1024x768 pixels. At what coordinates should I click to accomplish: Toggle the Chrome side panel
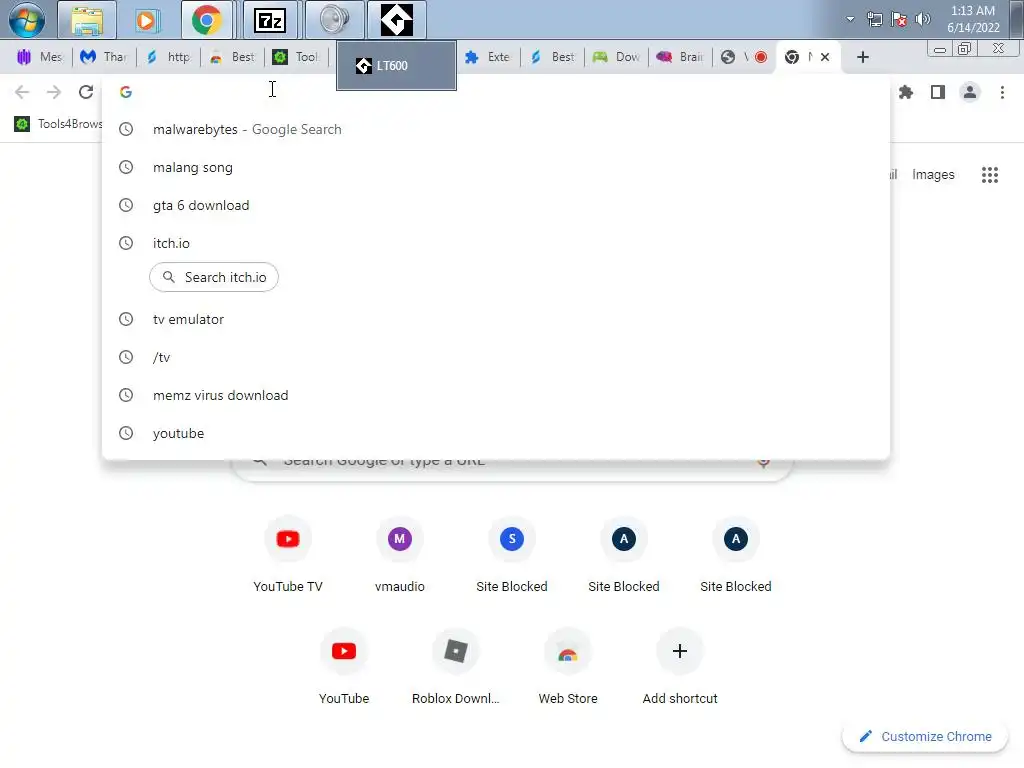(x=938, y=92)
